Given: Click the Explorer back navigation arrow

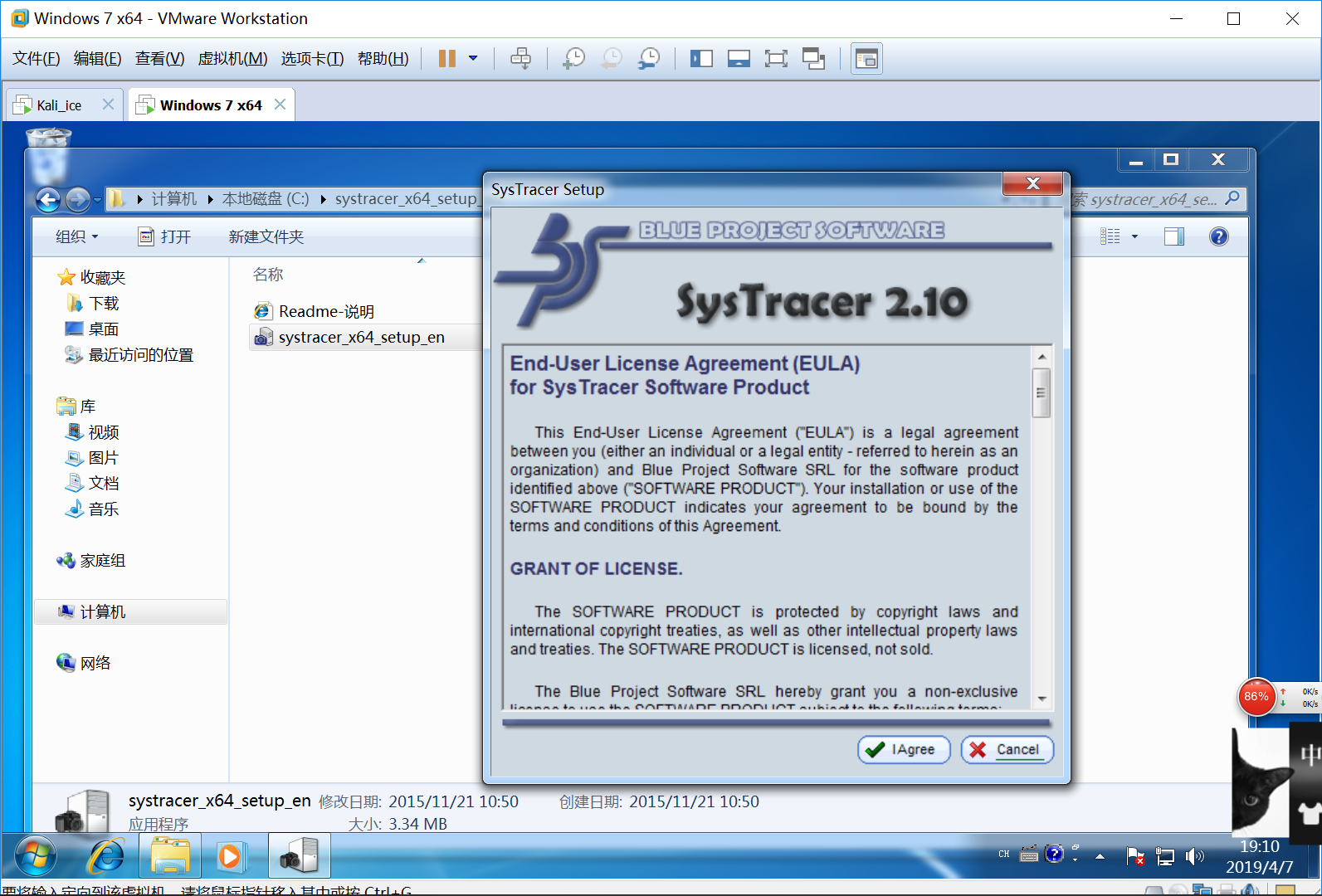Looking at the screenshot, I should 48,199.
